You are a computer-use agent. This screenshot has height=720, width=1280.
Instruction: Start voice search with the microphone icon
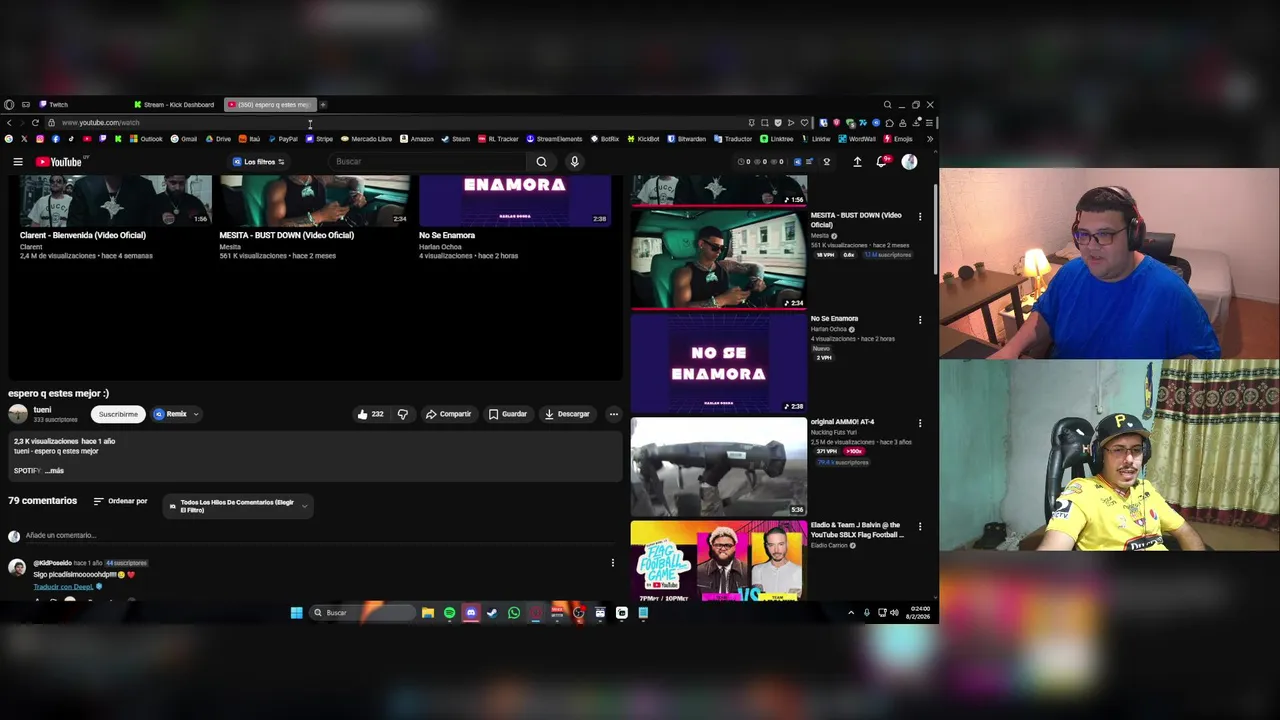(x=574, y=162)
